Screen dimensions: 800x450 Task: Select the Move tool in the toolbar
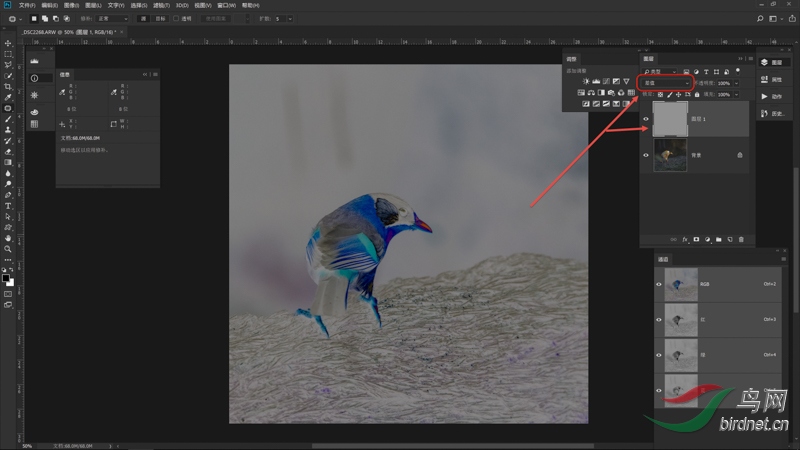click(x=8, y=43)
